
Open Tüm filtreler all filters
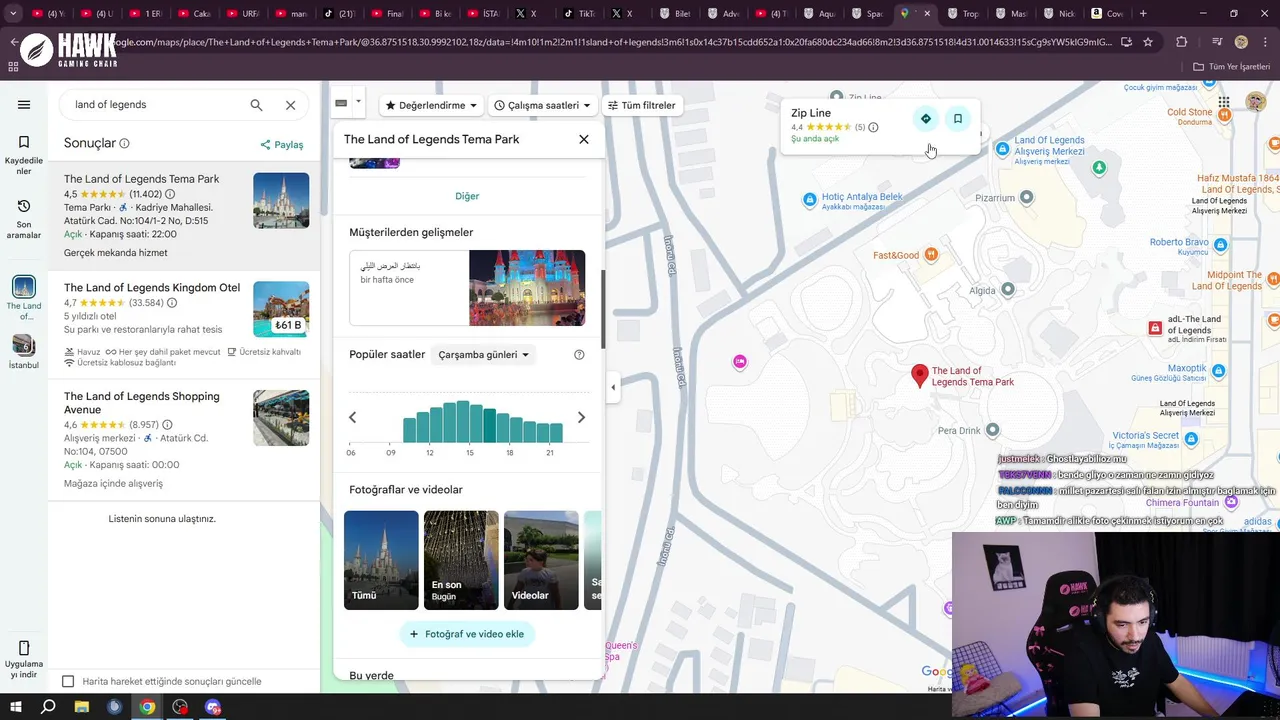642,105
